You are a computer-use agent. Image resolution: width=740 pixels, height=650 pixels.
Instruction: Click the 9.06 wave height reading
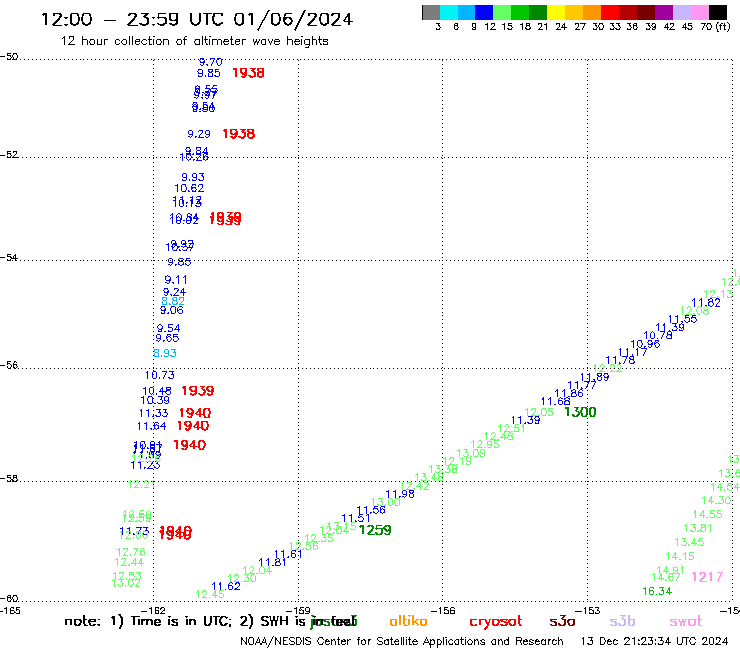172,311
